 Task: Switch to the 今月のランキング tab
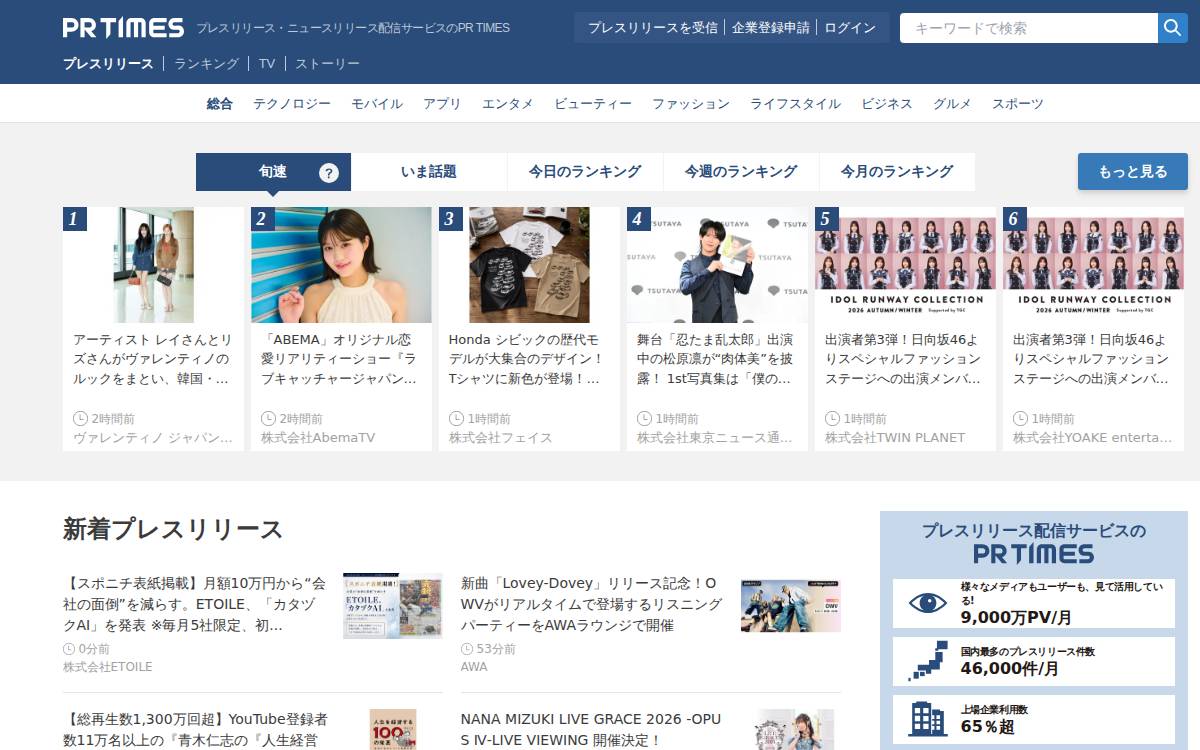coord(897,172)
